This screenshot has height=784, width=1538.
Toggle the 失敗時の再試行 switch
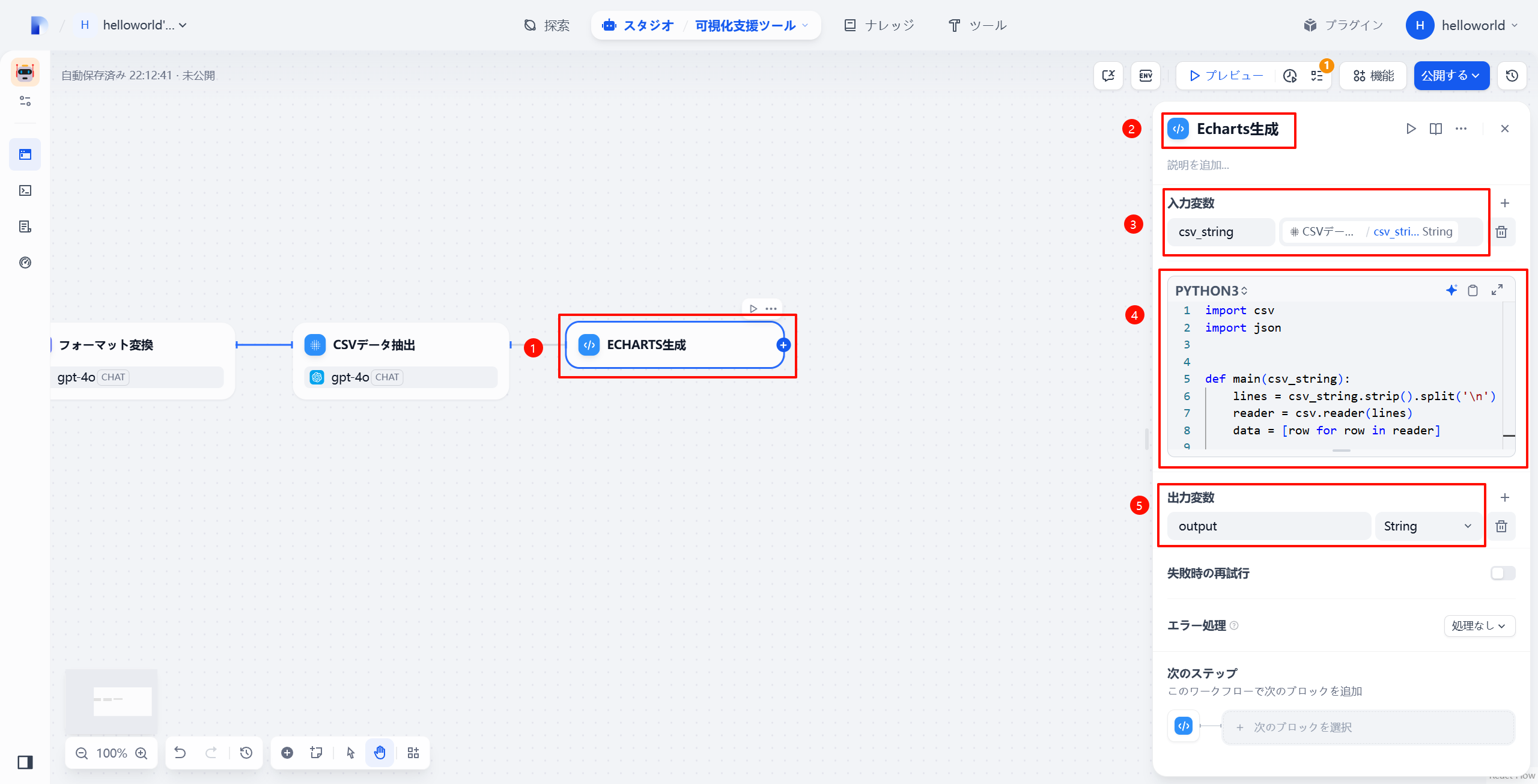point(1502,573)
